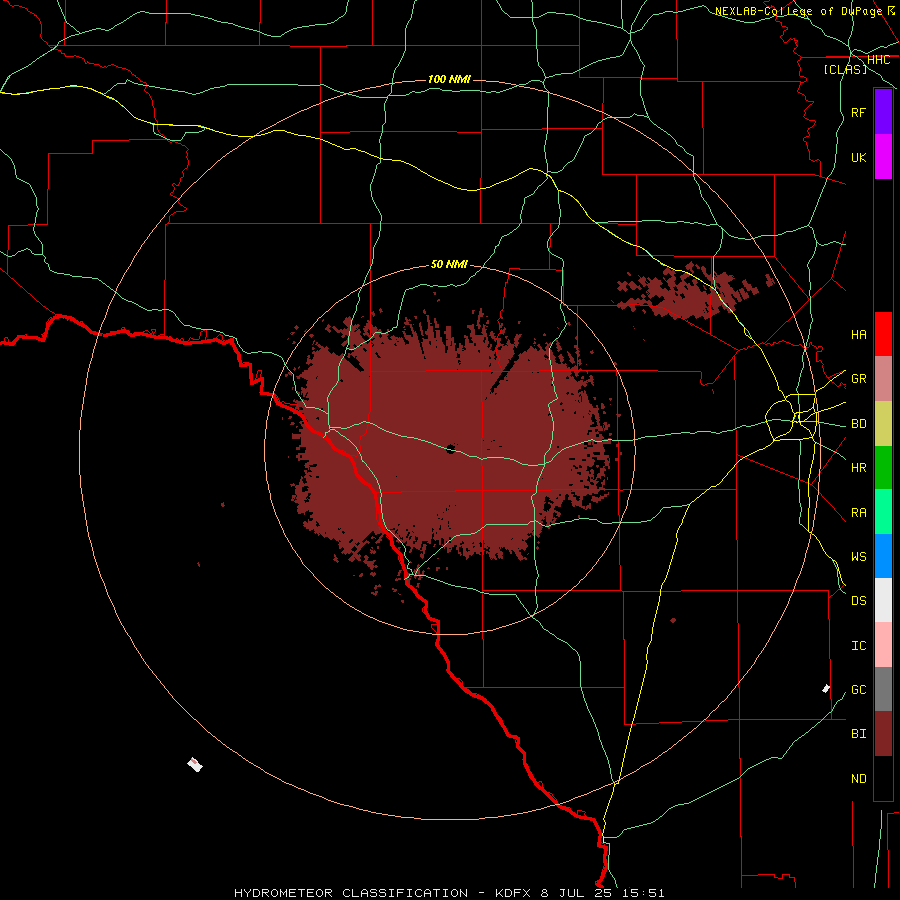Image resolution: width=900 pixels, height=900 pixels.
Task: Select the "GC" legend label
Action: click(858, 690)
